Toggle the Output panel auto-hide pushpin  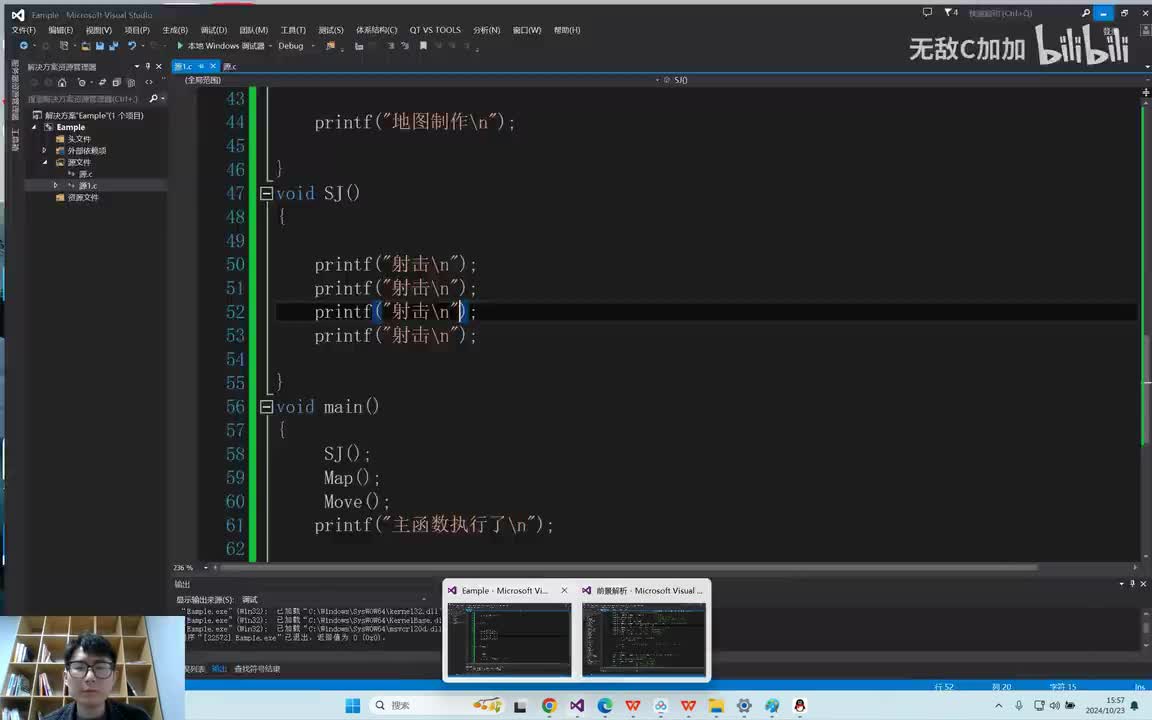pyautogui.click(x=1132, y=583)
